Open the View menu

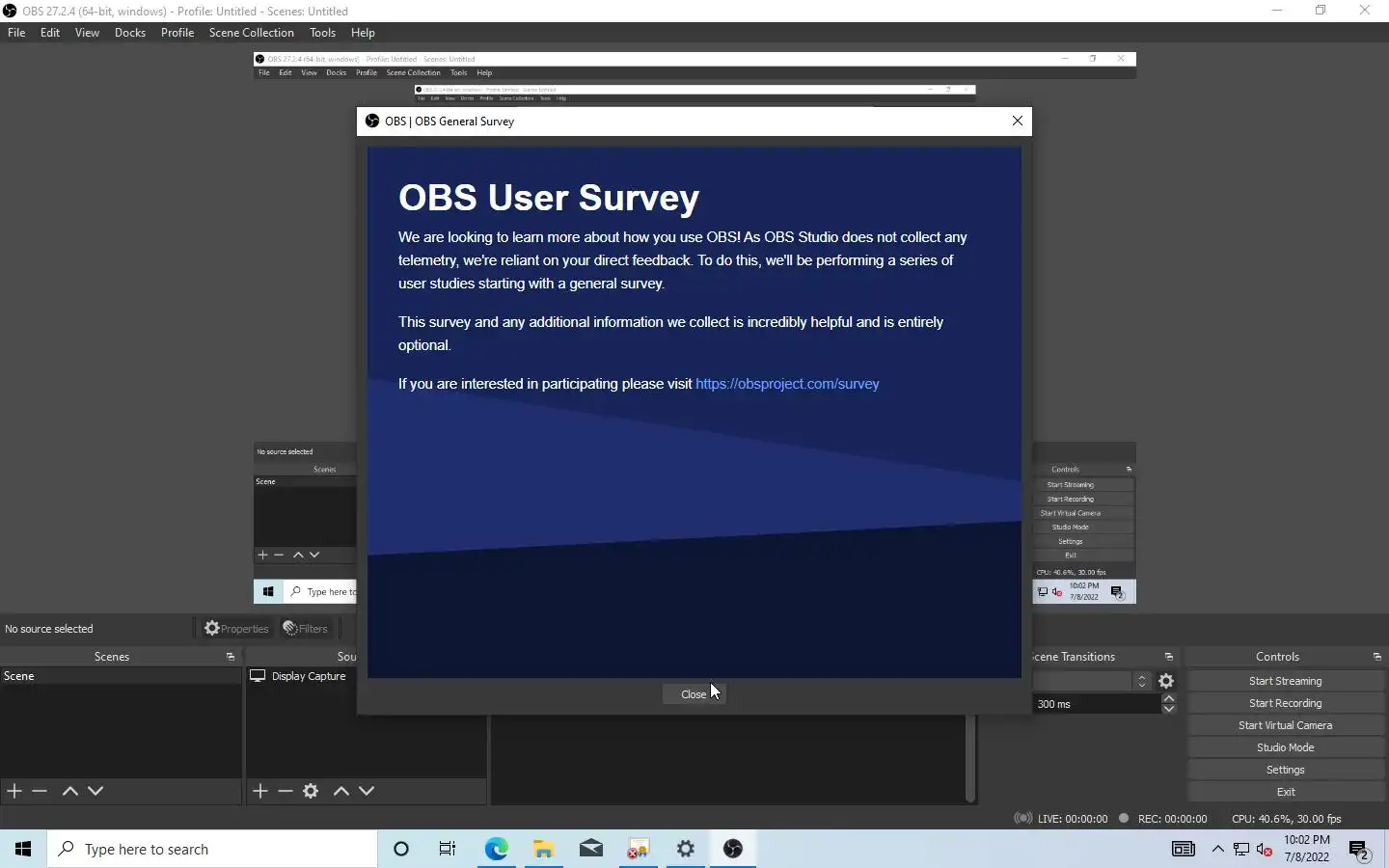(x=87, y=33)
